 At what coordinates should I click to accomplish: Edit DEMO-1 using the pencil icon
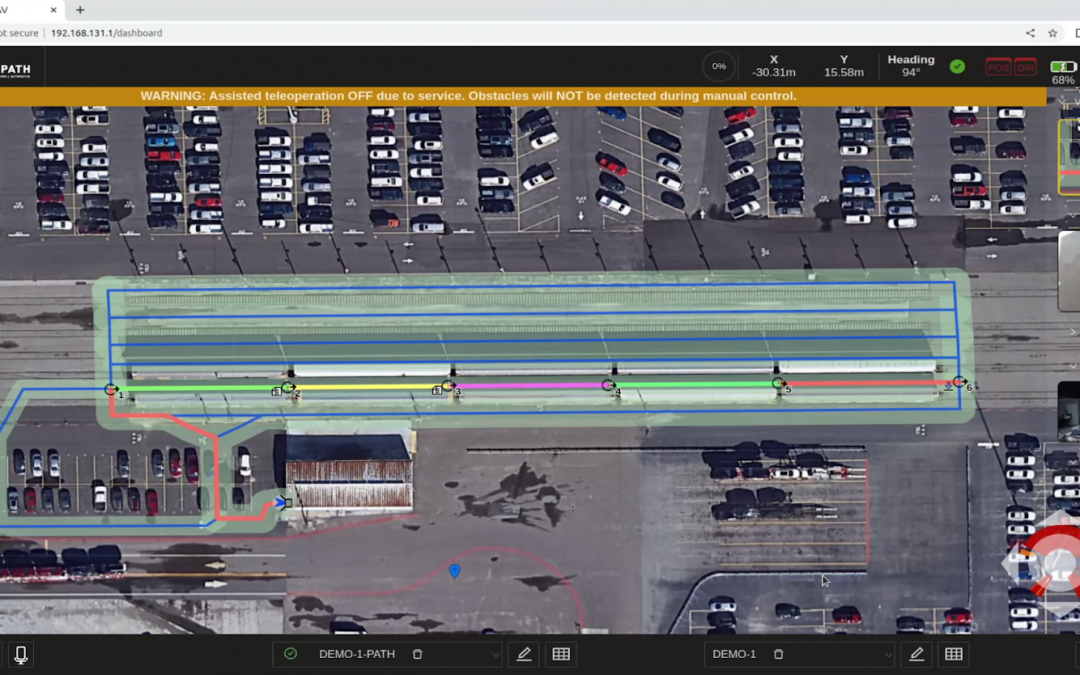click(x=916, y=654)
